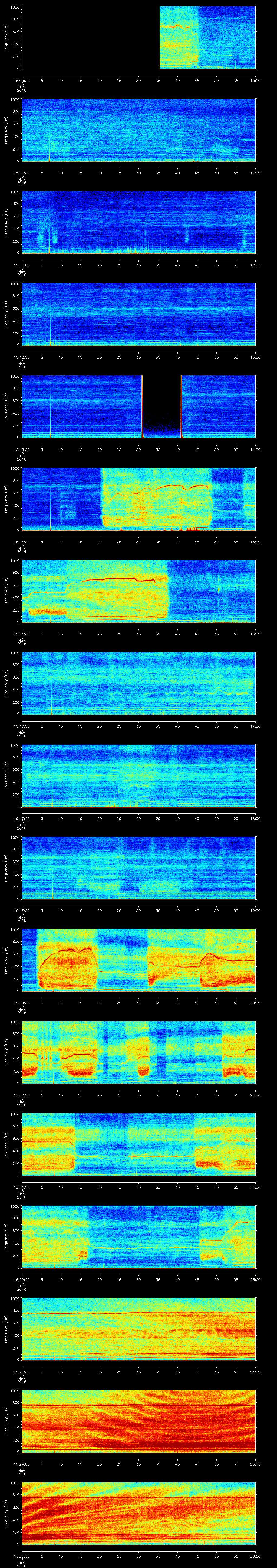Click the '19:00' end-of-axis label
This screenshot has height=1568, width=277.
pyautogui.click(x=256, y=910)
